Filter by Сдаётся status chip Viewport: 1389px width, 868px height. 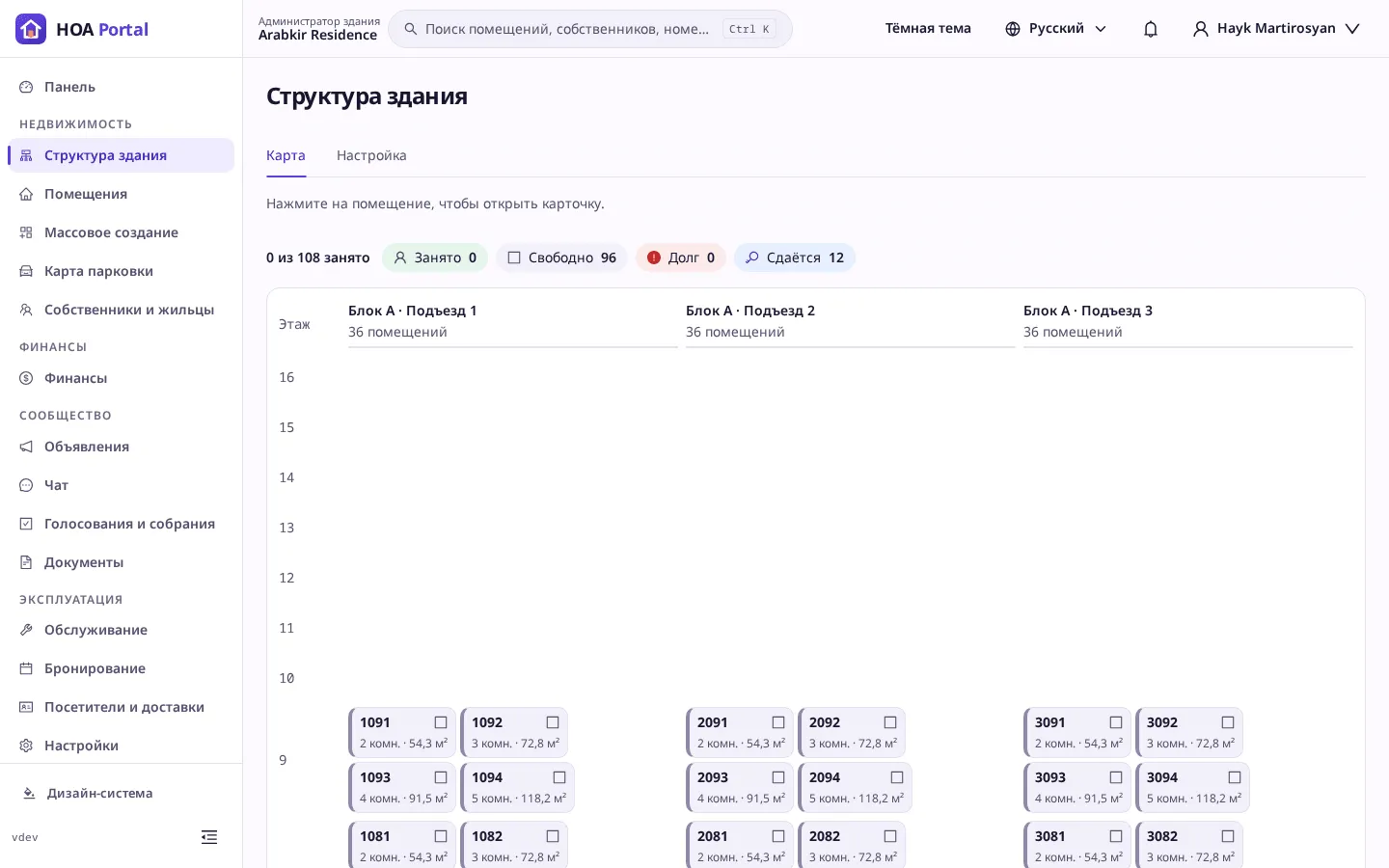pos(795,258)
